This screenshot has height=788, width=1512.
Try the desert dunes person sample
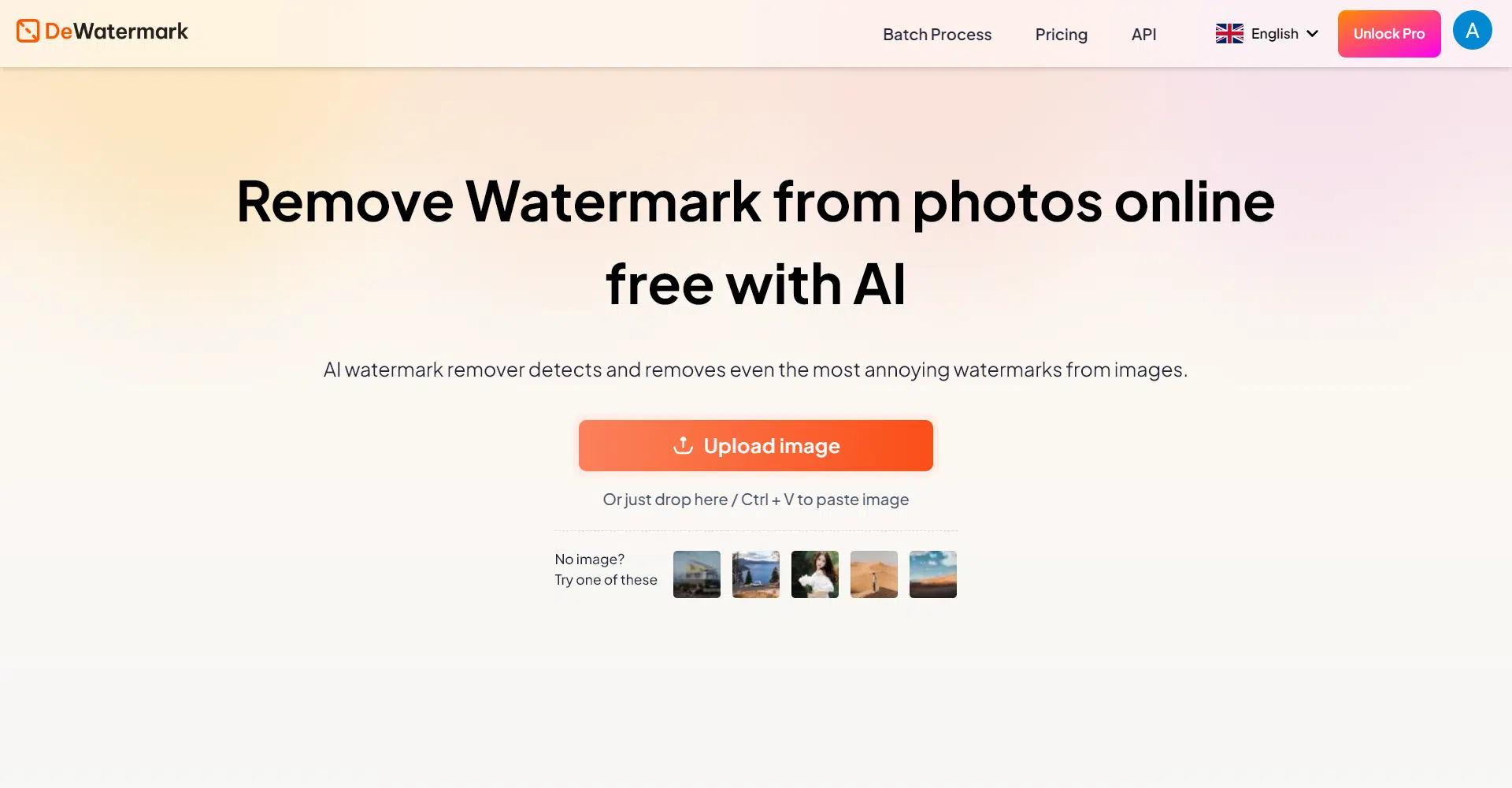pos(874,574)
